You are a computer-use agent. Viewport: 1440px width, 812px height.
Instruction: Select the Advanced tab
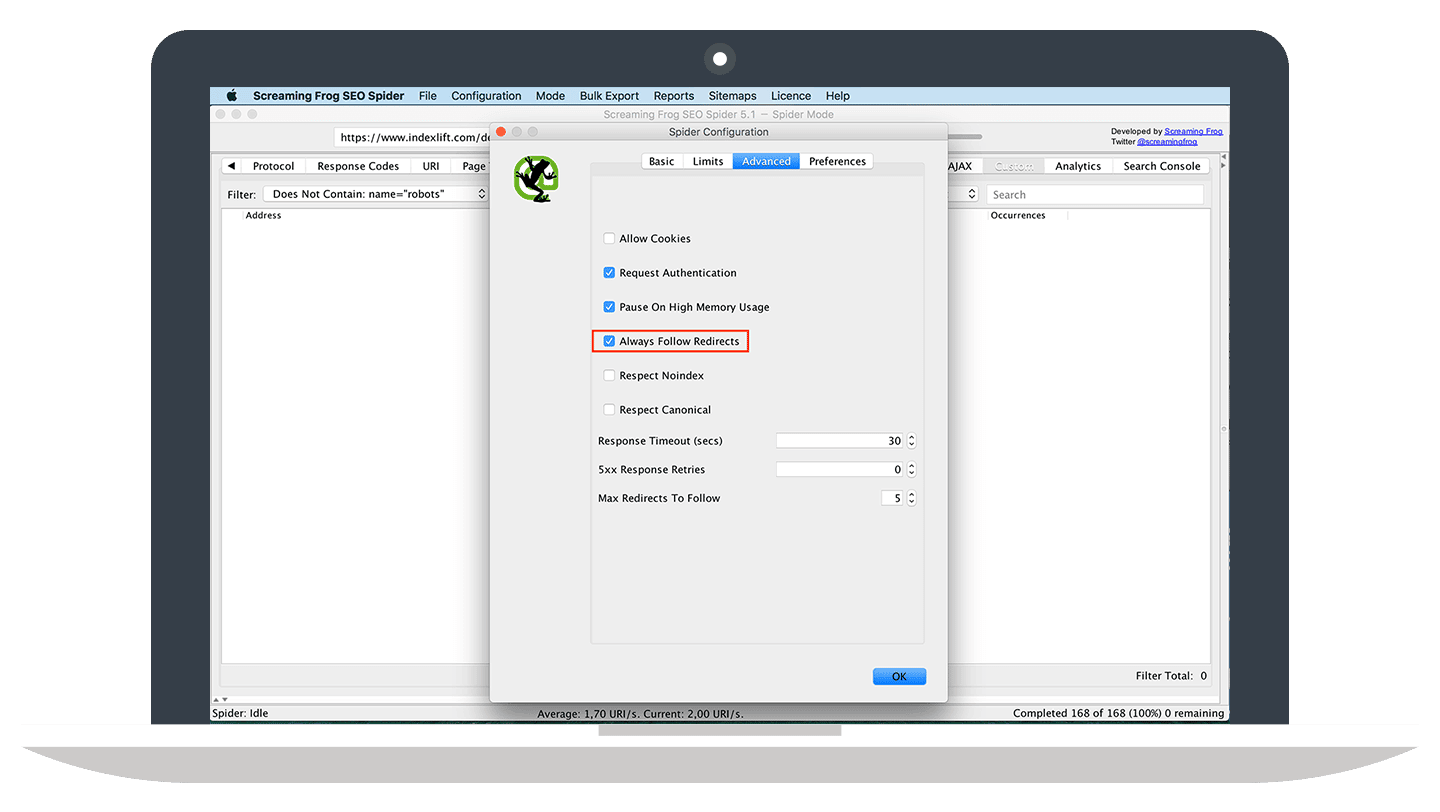[x=766, y=161]
